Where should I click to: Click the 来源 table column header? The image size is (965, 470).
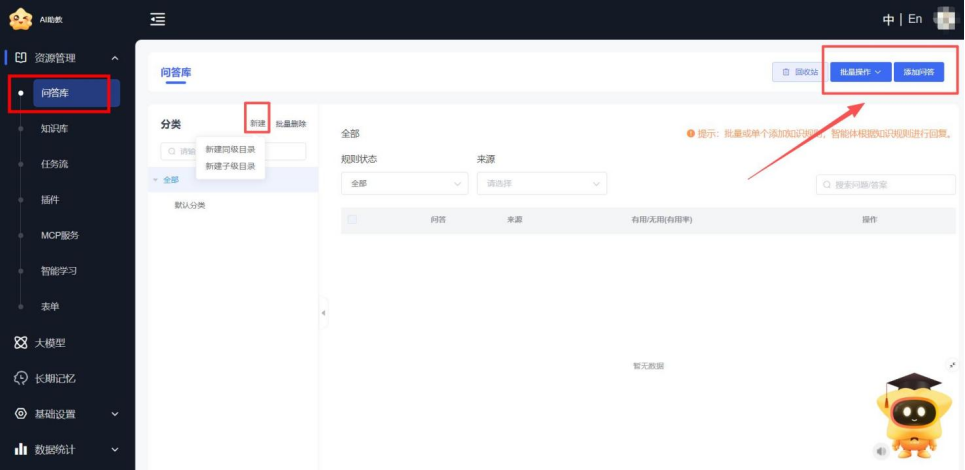(515, 220)
